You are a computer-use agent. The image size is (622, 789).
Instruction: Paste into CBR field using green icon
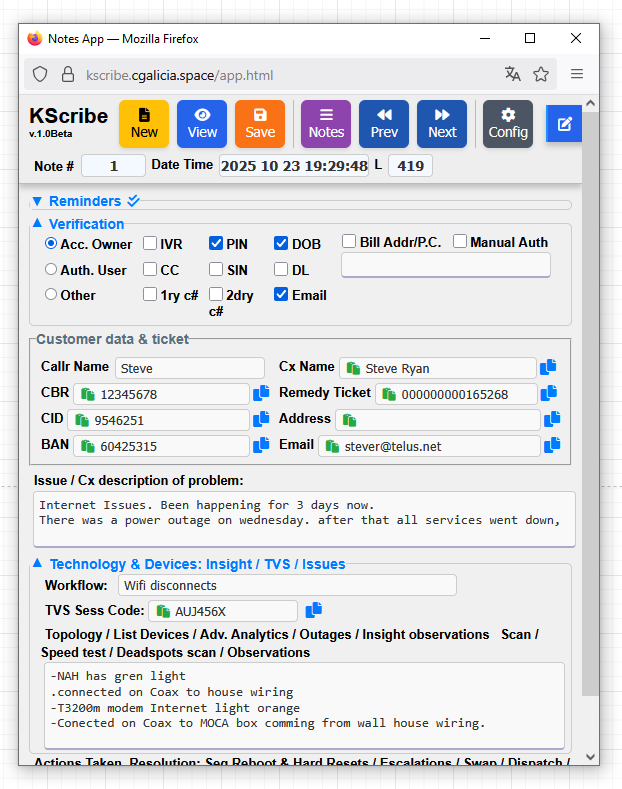88,394
